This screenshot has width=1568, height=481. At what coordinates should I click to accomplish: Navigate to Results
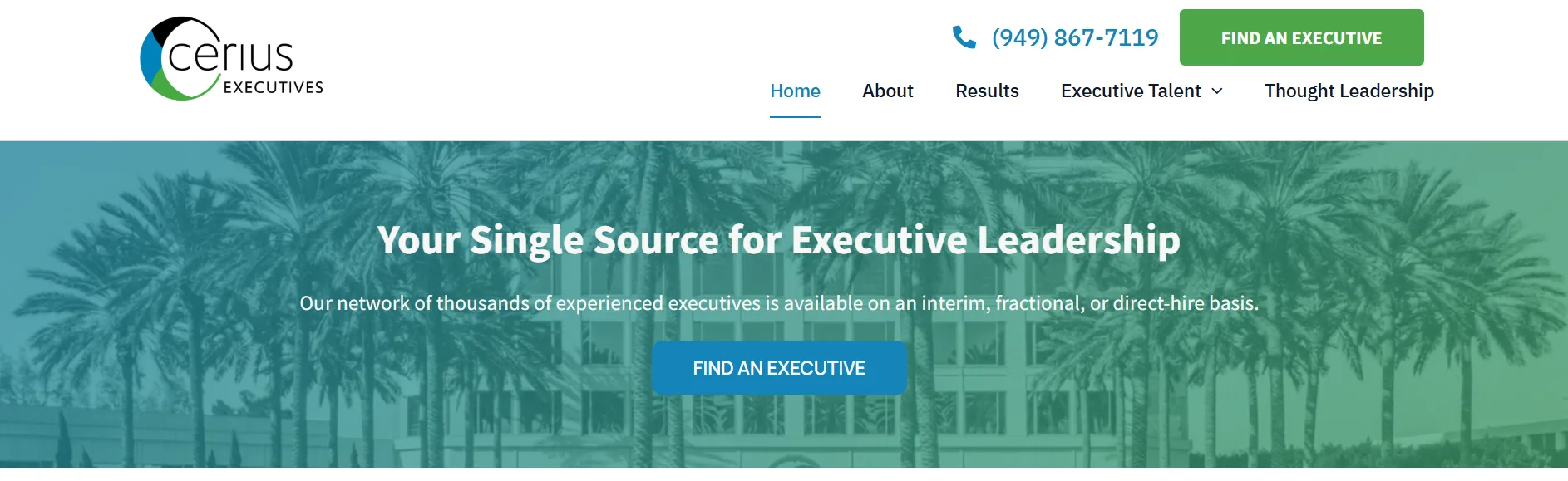[x=987, y=91]
